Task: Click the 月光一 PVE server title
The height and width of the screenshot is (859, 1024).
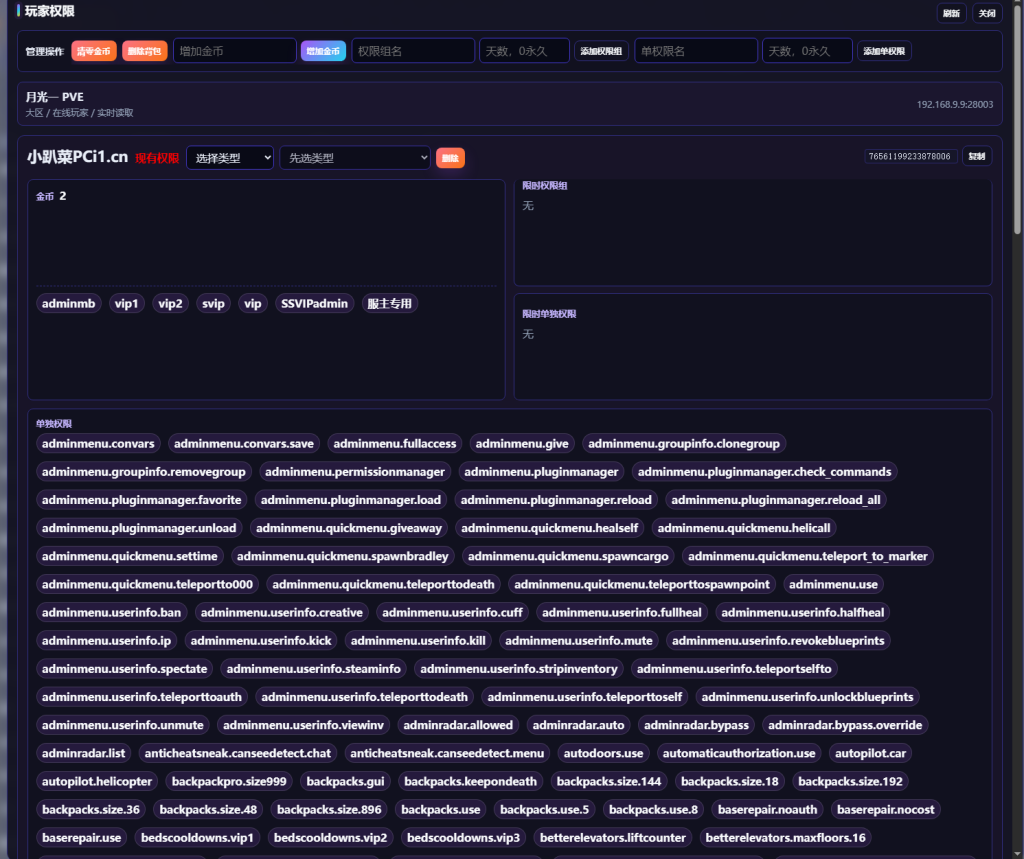Action: 55,97
